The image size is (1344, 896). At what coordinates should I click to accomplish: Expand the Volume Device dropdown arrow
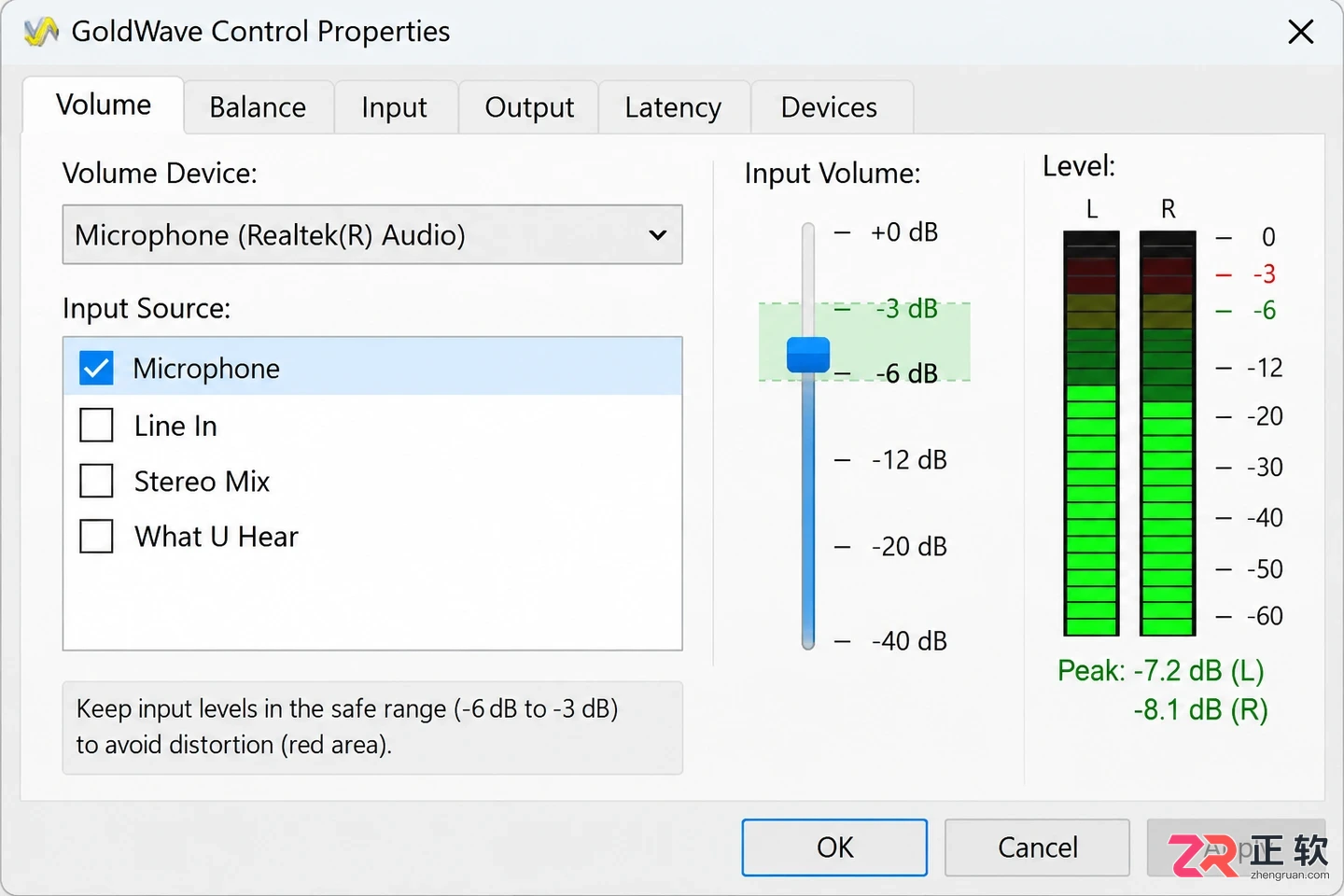click(658, 235)
